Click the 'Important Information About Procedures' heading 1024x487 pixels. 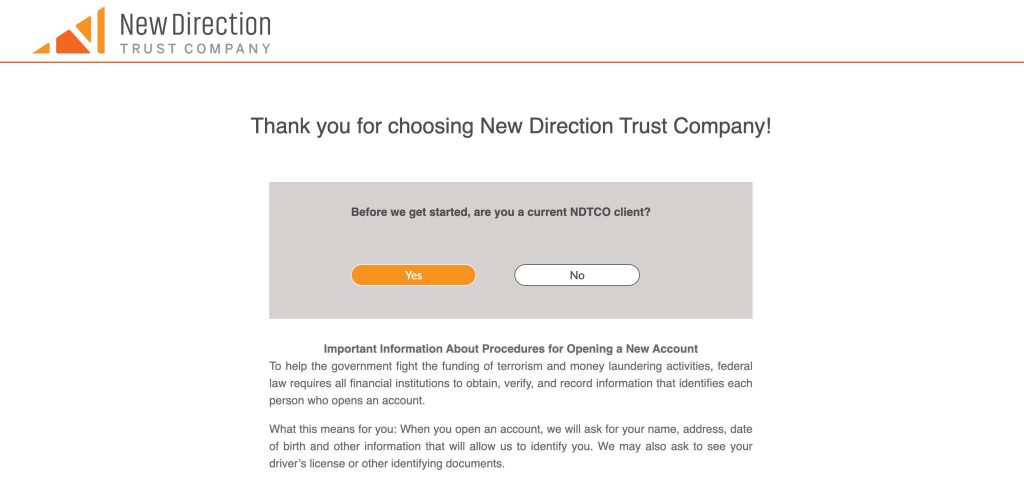click(510, 349)
